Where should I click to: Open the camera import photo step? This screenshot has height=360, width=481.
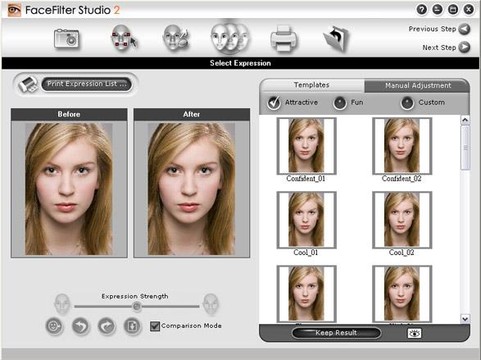[x=67, y=39]
